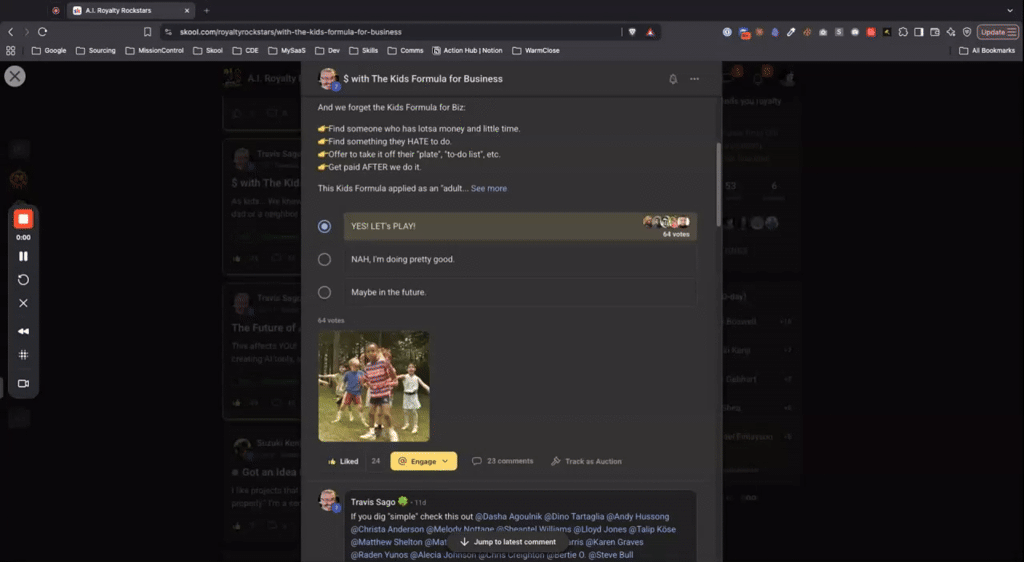Click the rewind icon in the recorder panel
The height and width of the screenshot is (562, 1024).
pos(24,332)
